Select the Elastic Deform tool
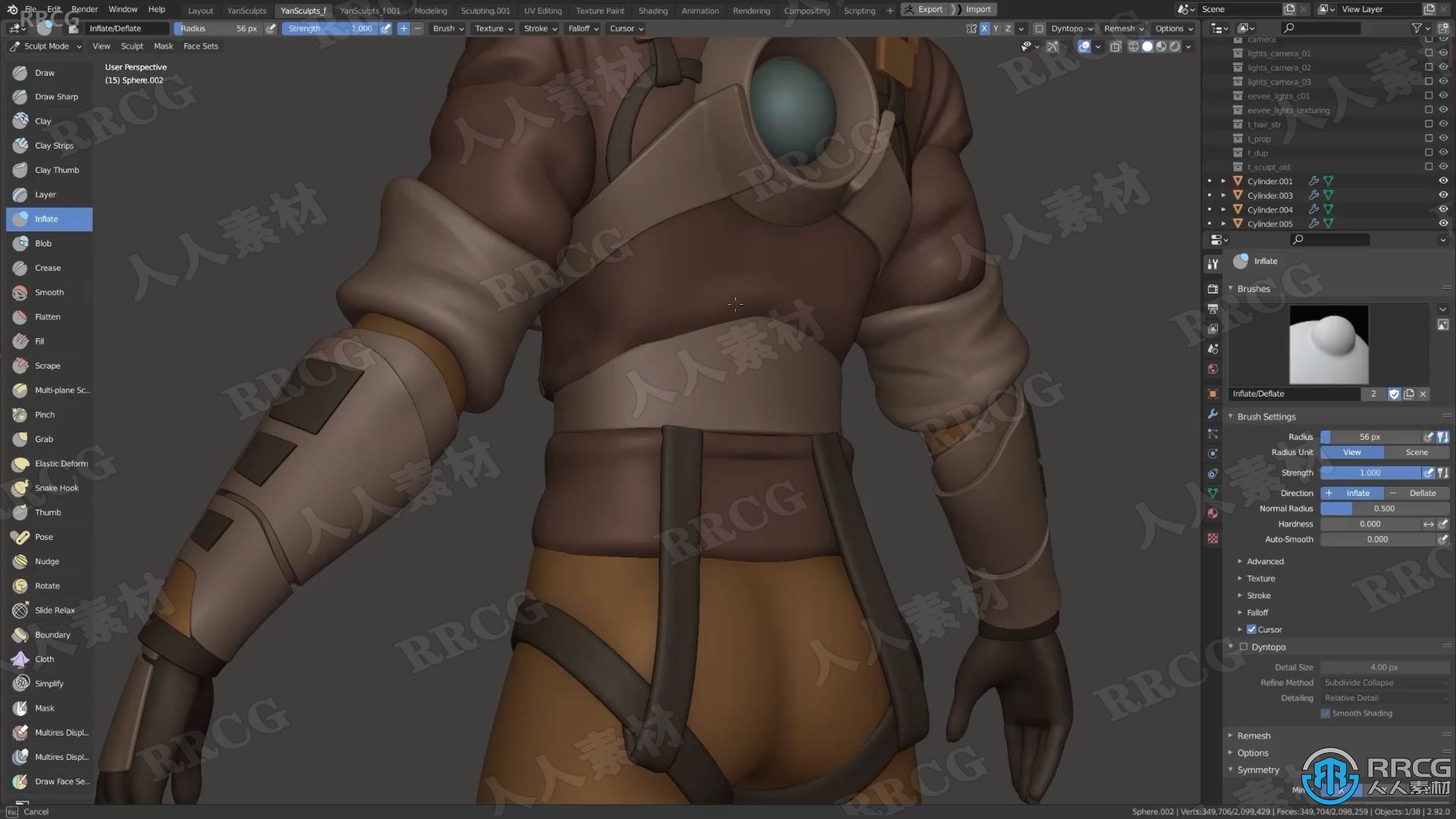 coord(61,463)
